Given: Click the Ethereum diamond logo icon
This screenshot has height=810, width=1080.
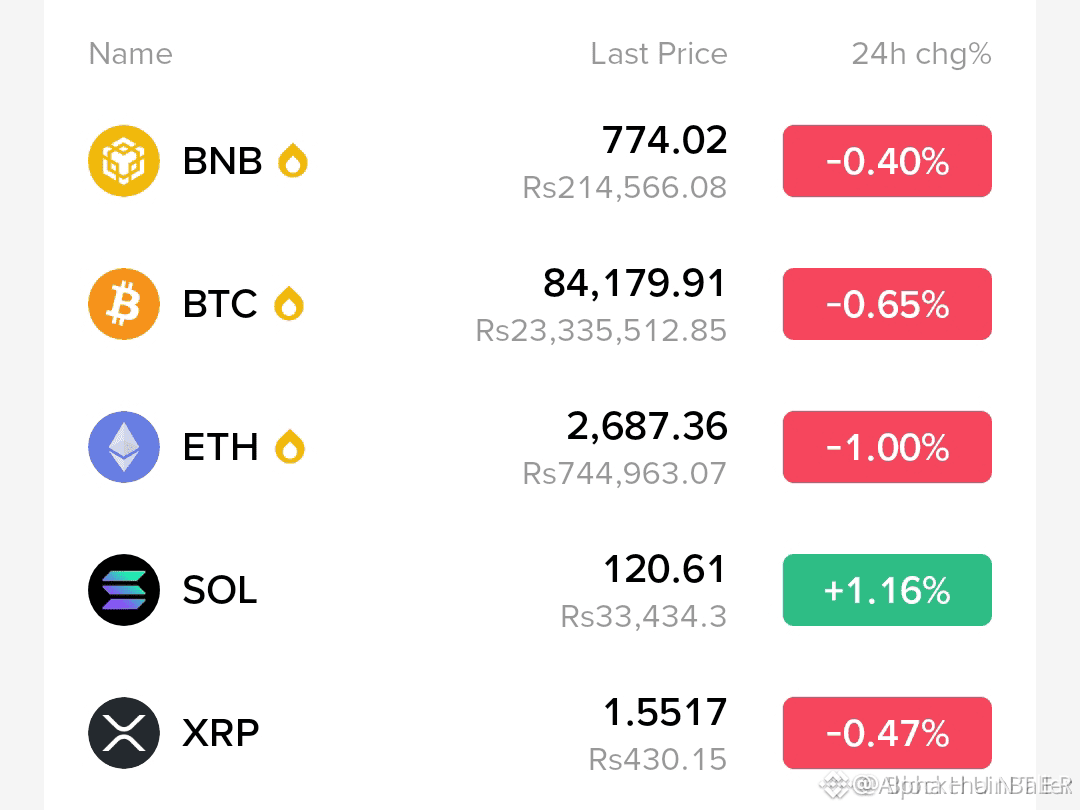Looking at the screenshot, I should pyautogui.click(x=124, y=447).
